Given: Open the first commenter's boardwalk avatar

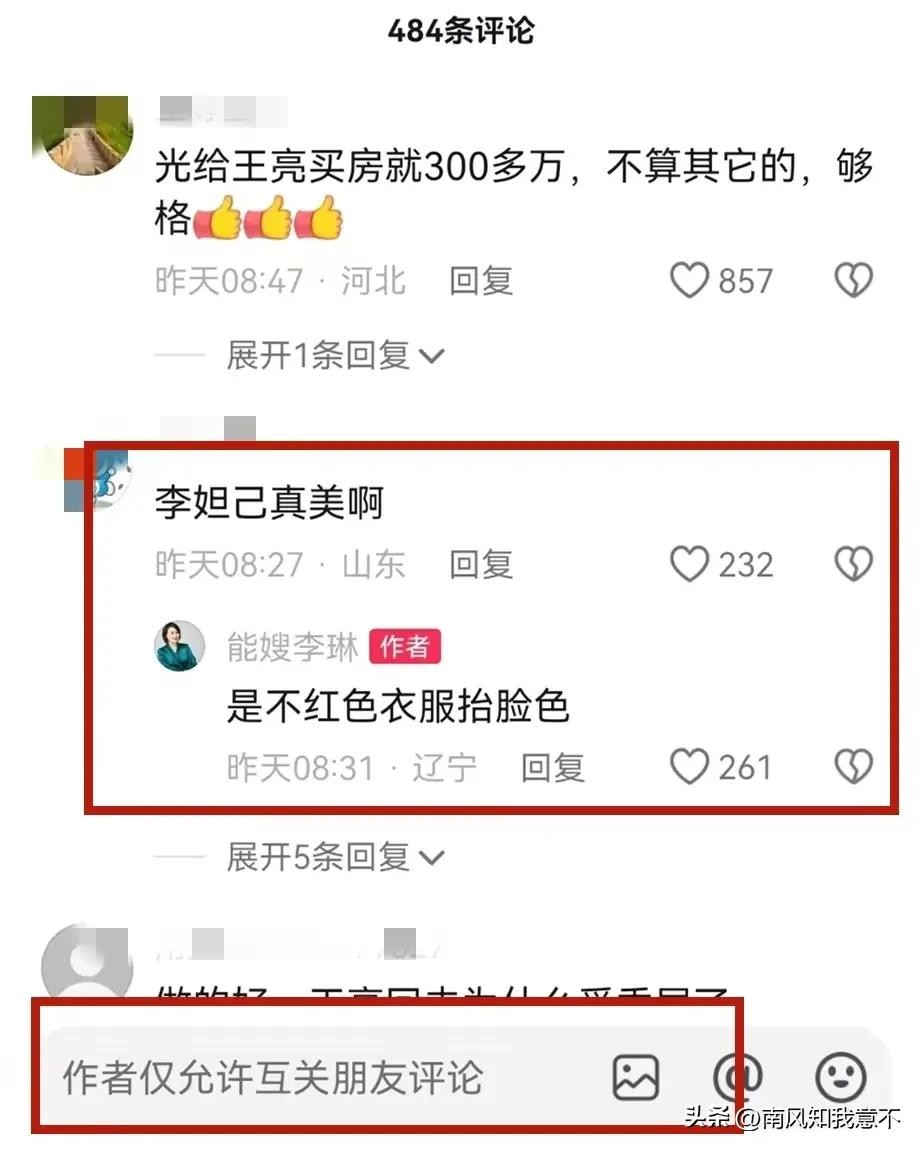Looking at the screenshot, I should [82, 136].
